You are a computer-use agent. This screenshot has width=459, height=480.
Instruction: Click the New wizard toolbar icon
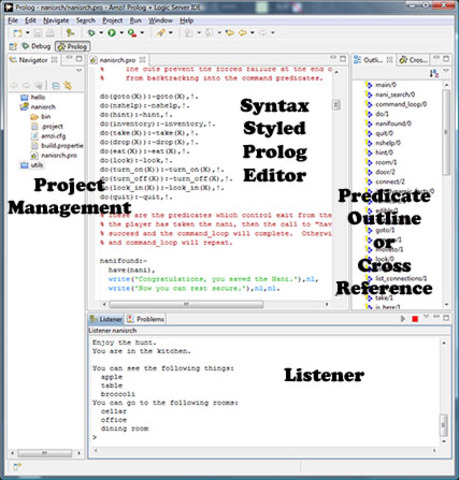(x=17, y=33)
